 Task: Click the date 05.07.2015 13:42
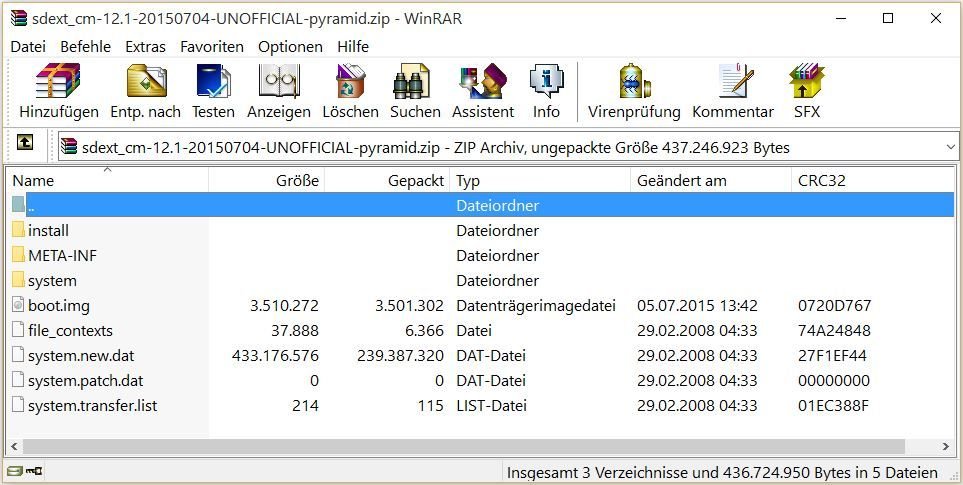(x=697, y=306)
